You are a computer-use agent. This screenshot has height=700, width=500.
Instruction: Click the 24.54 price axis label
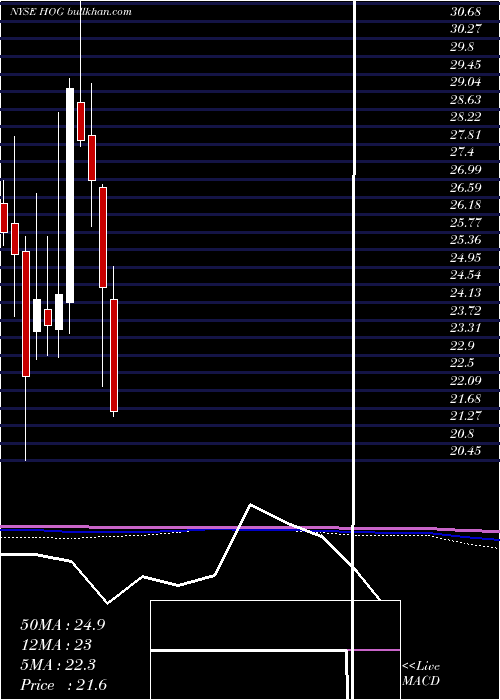[466, 275]
